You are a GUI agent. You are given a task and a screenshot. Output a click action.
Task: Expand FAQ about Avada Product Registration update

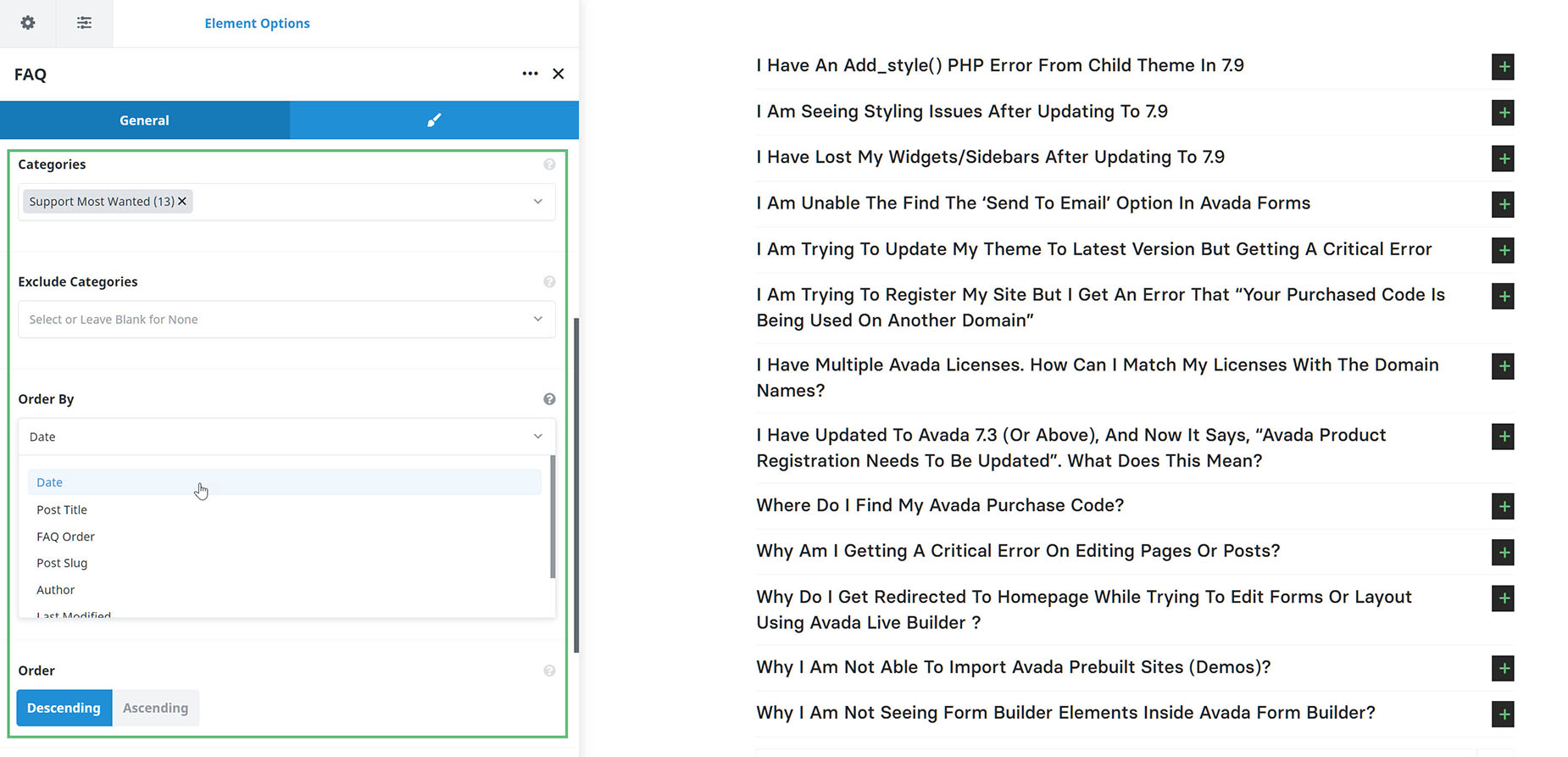(1503, 437)
